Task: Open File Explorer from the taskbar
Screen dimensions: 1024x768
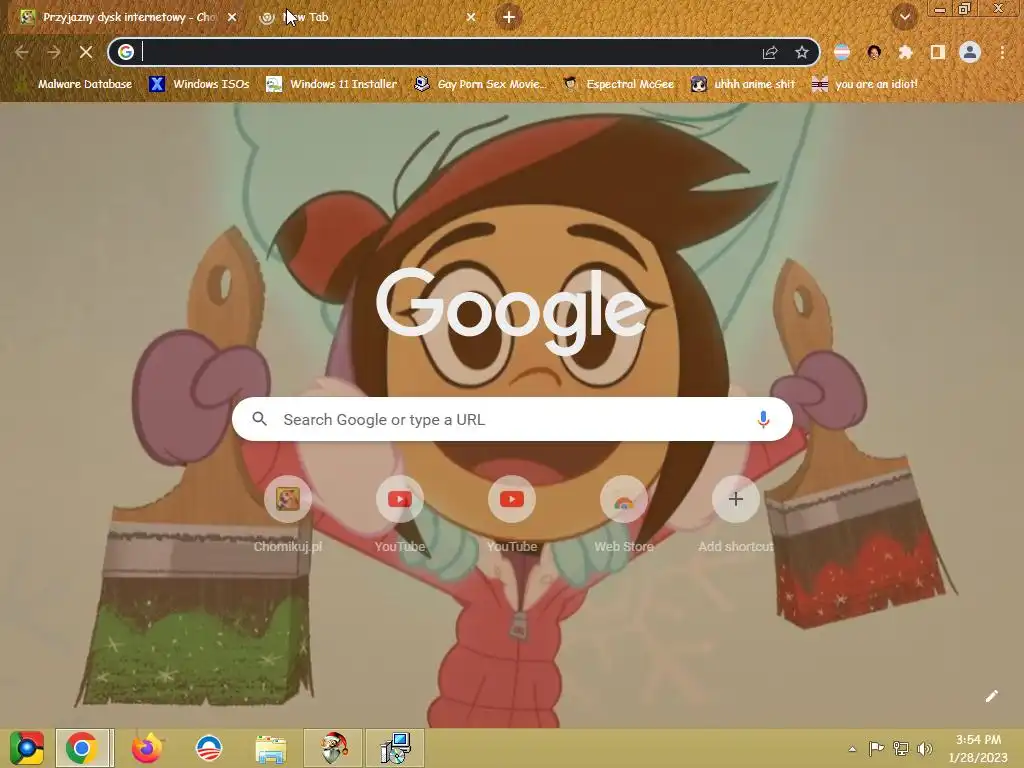Action: [271, 749]
